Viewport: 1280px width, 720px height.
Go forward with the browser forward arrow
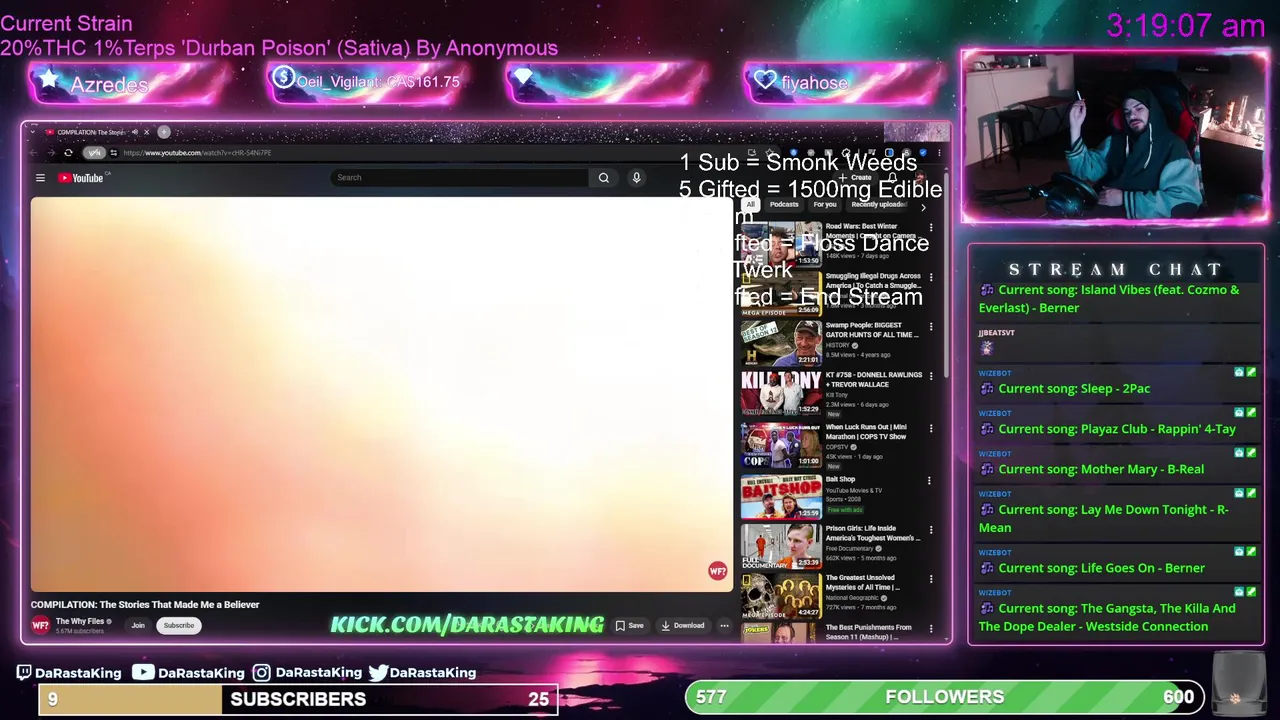coord(50,153)
